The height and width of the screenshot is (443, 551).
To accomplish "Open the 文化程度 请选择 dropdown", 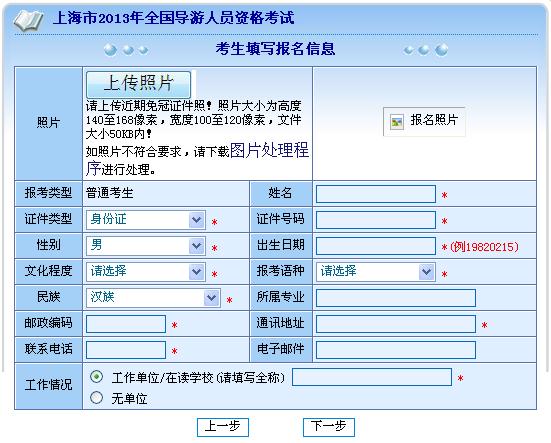I will click(x=146, y=272).
